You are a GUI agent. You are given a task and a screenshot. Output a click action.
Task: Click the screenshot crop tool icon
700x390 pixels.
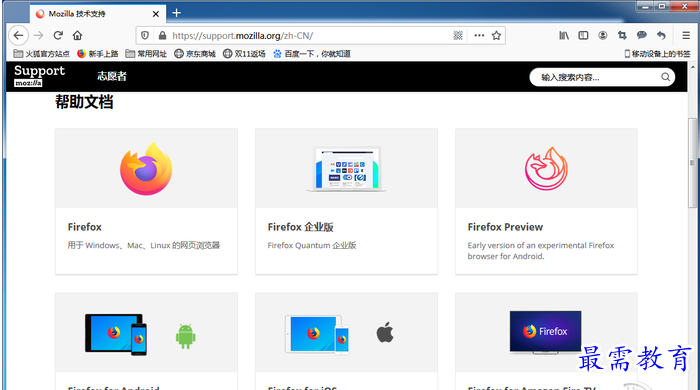coord(622,35)
